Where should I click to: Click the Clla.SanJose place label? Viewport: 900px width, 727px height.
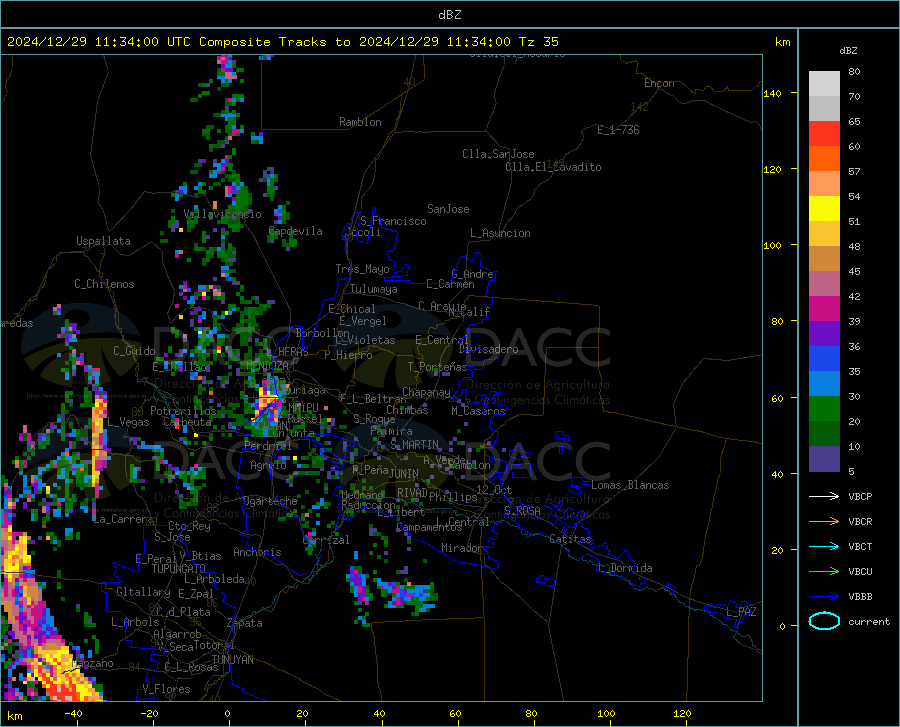498,154
